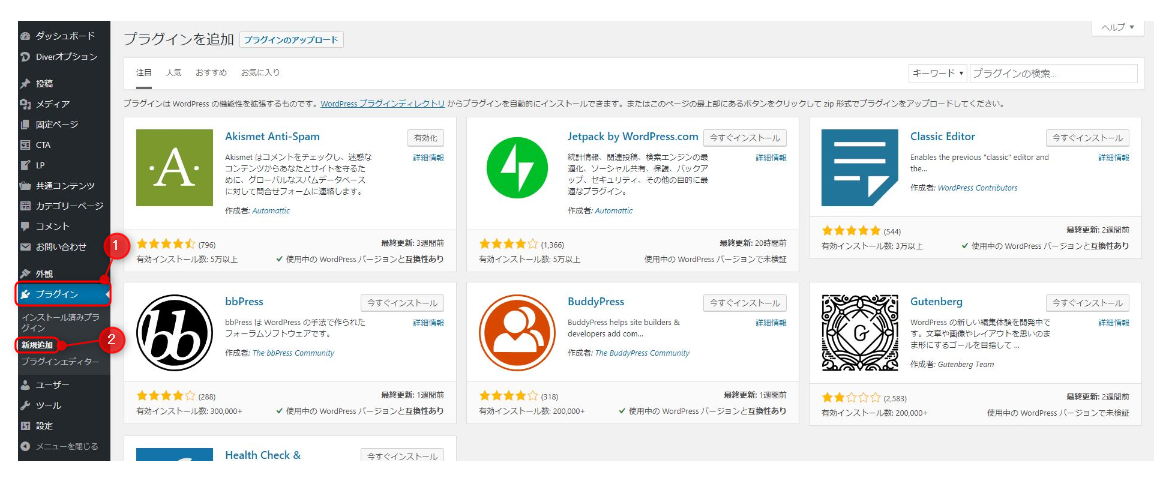This screenshot has height=478, width=1173.
Task: Activate Akismet with the 有効化 button
Action: pyautogui.click(x=425, y=137)
